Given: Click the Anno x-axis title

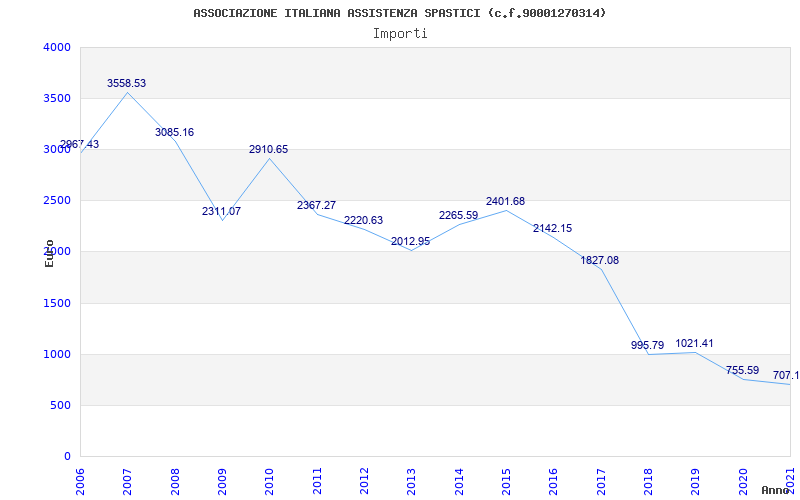Looking at the screenshot, I should [x=777, y=490].
